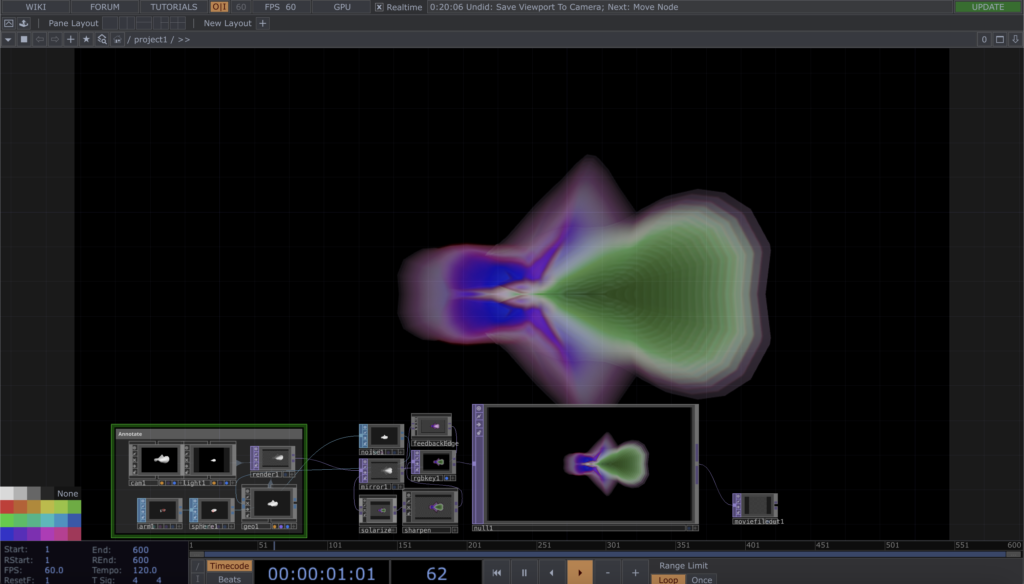Pause the timeline playback
Image resolution: width=1024 pixels, height=584 pixels.
click(x=523, y=572)
